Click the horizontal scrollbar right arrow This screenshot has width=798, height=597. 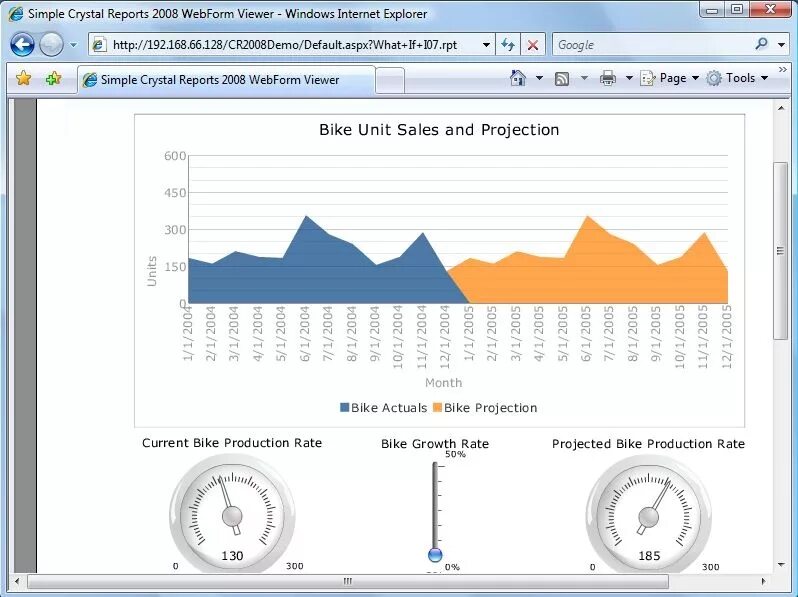pos(763,581)
